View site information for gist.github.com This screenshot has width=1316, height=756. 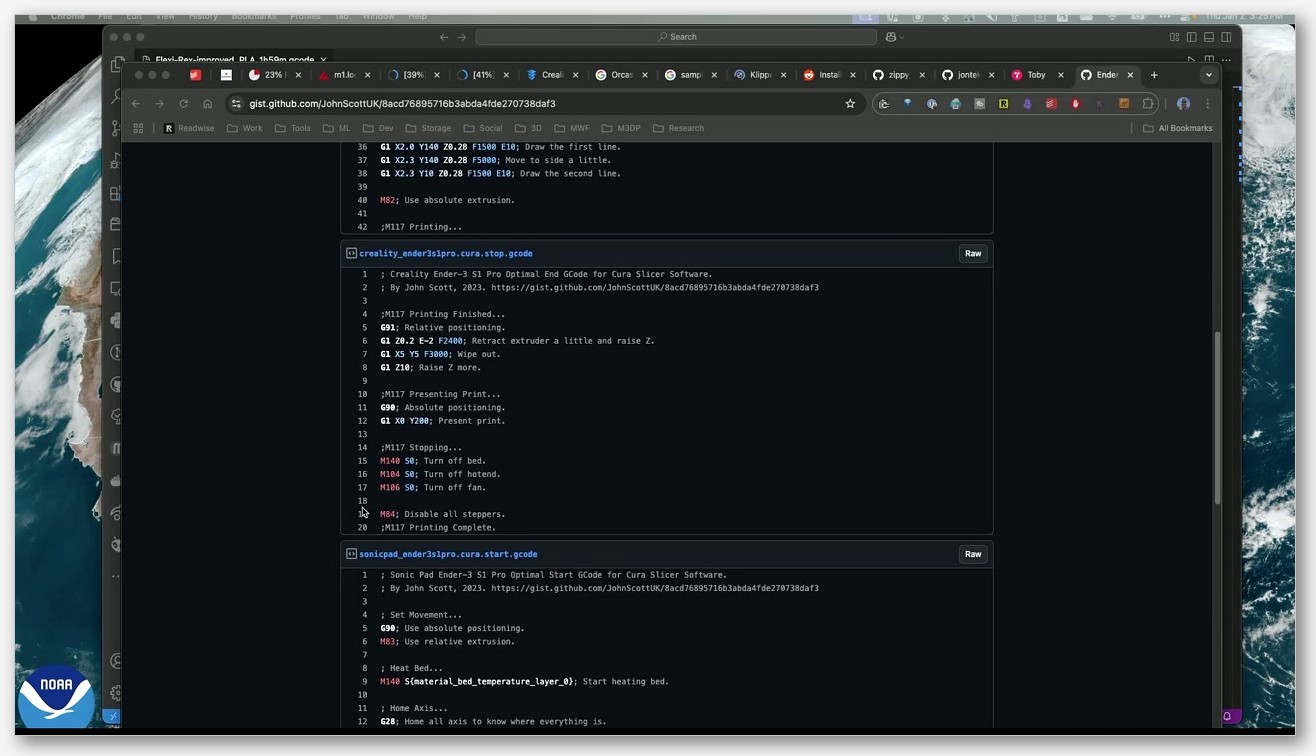click(x=236, y=103)
